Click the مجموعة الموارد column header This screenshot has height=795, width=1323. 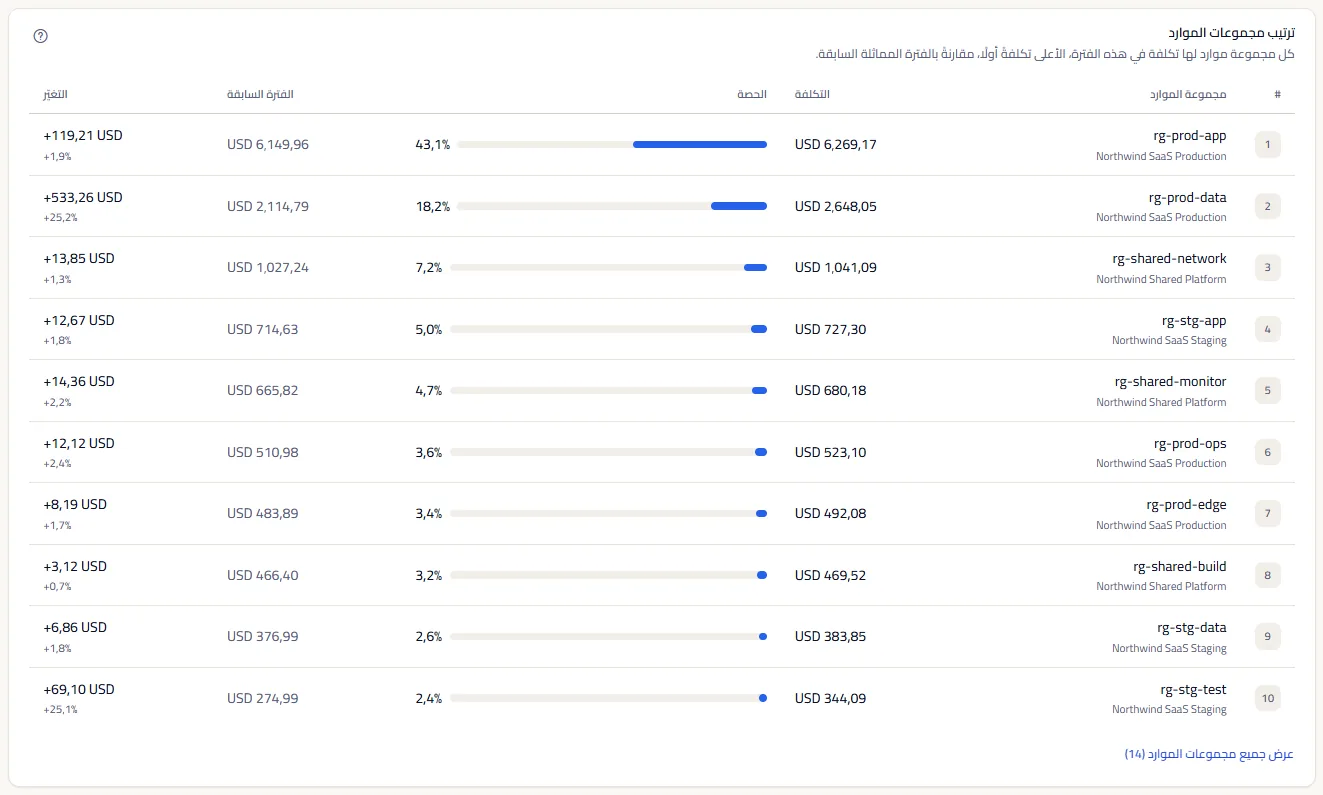click(1187, 94)
